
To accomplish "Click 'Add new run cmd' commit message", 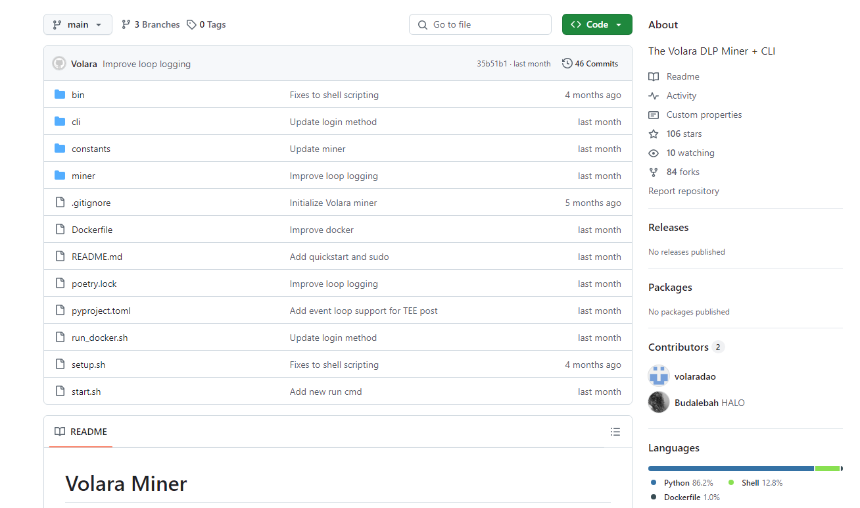I will (326, 392).
